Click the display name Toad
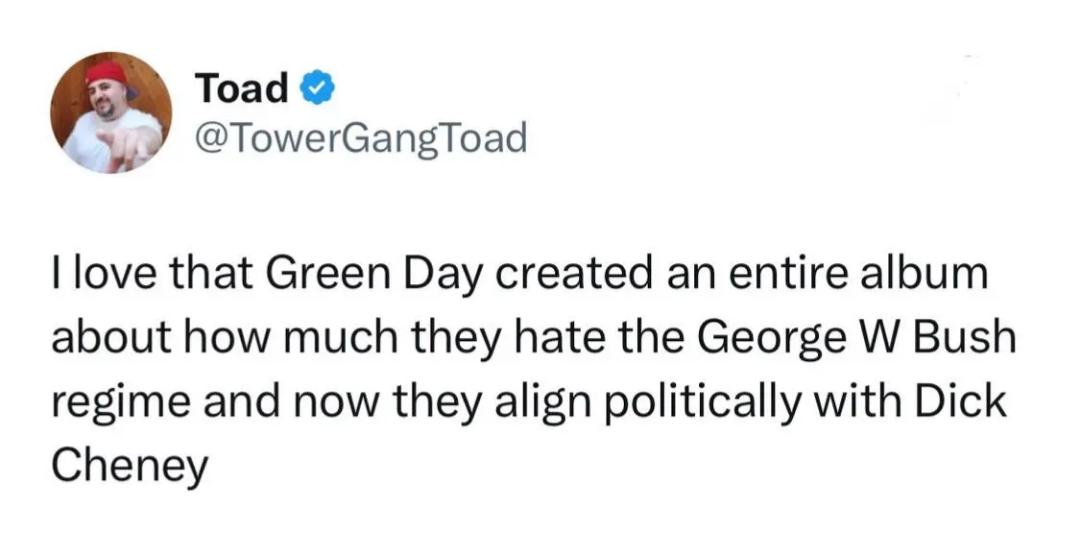Viewport: 1080px width, 543px height. point(242,89)
